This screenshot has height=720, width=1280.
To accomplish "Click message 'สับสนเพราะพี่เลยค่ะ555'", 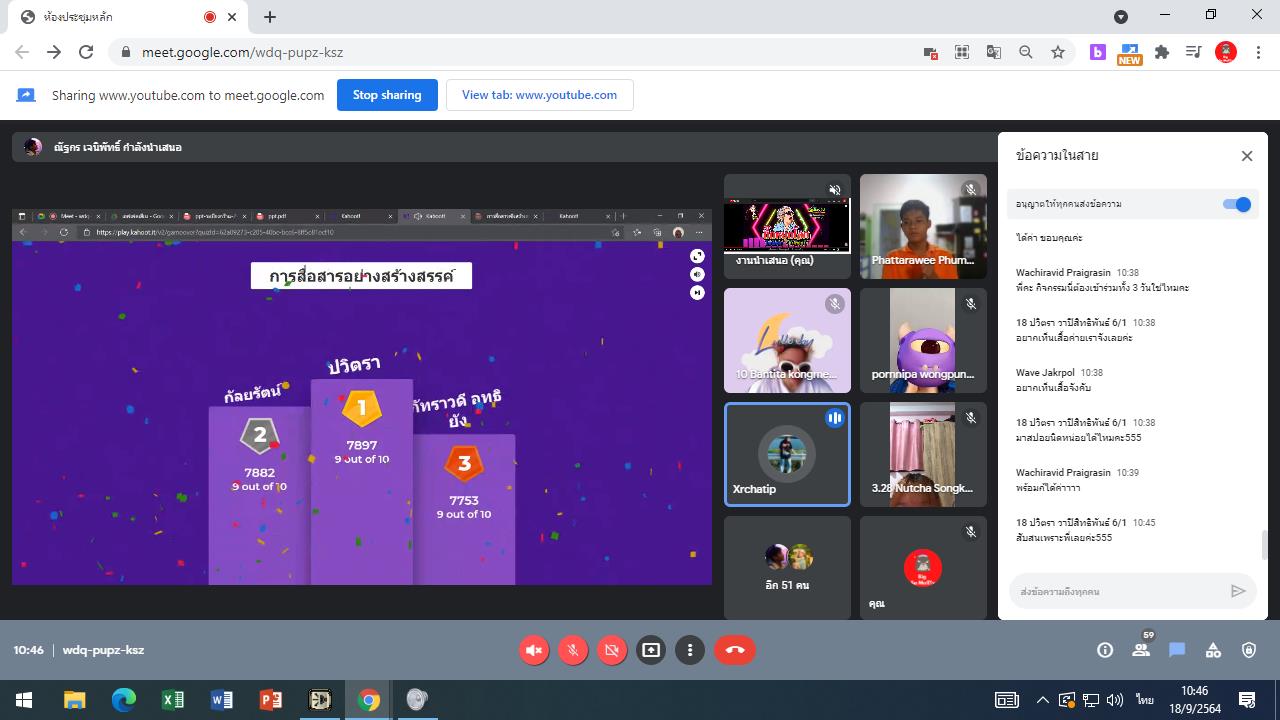I will [1064, 538].
